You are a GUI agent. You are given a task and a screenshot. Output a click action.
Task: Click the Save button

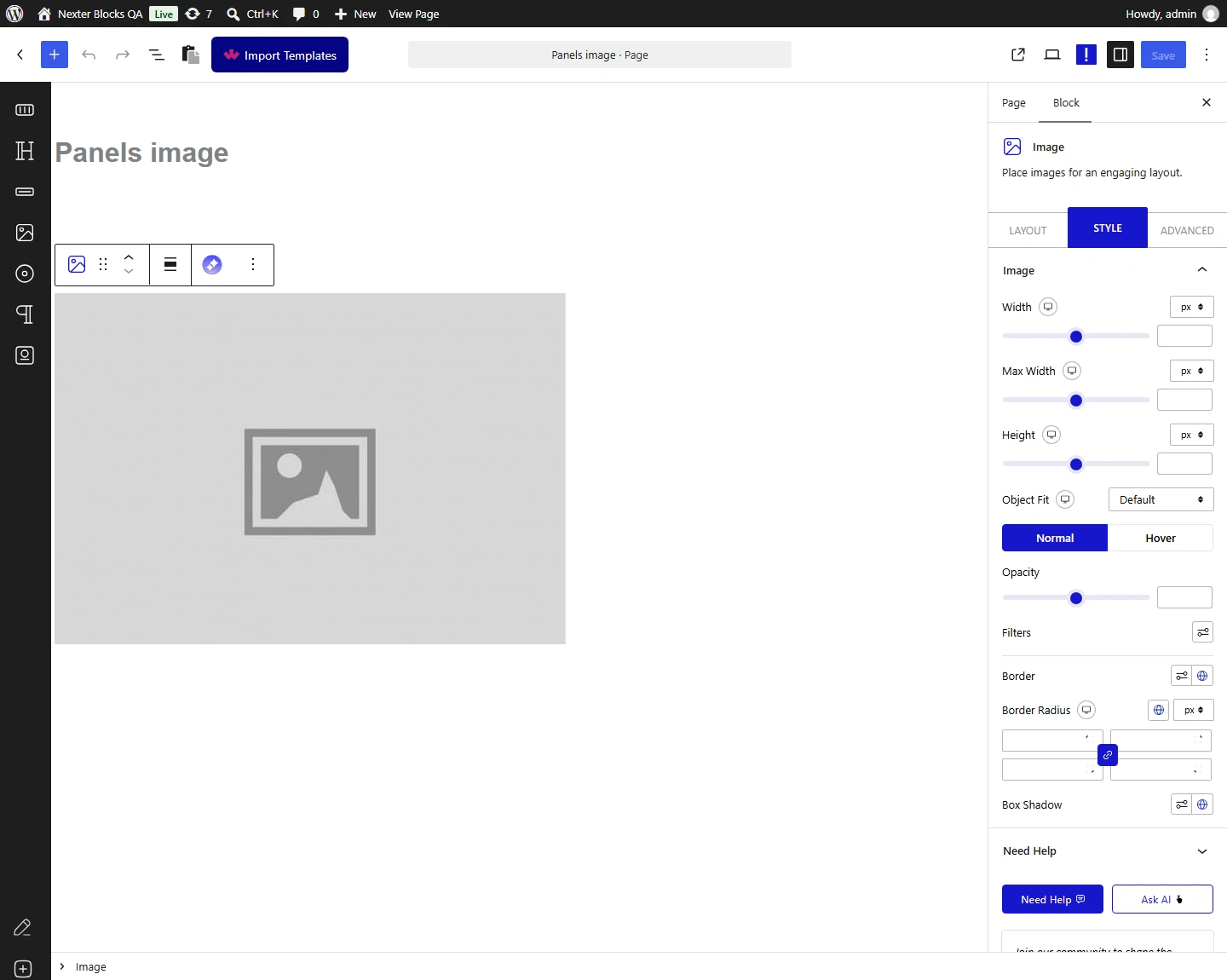pyautogui.click(x=1163, y=55)
